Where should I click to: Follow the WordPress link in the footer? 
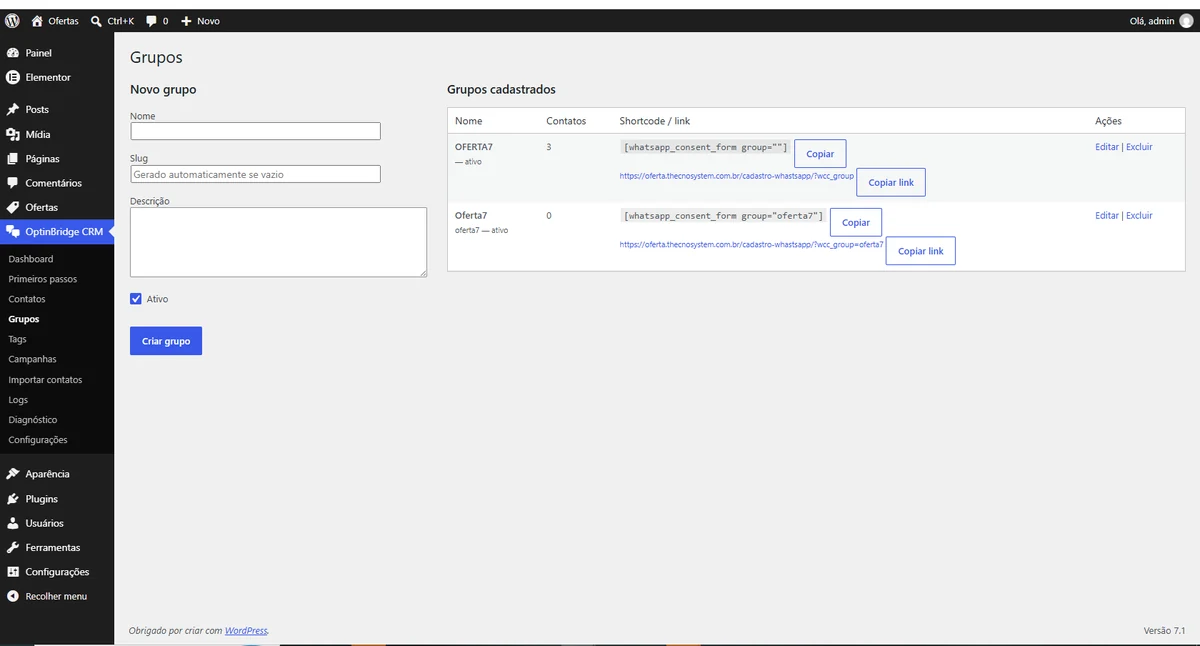coord(246,631)
